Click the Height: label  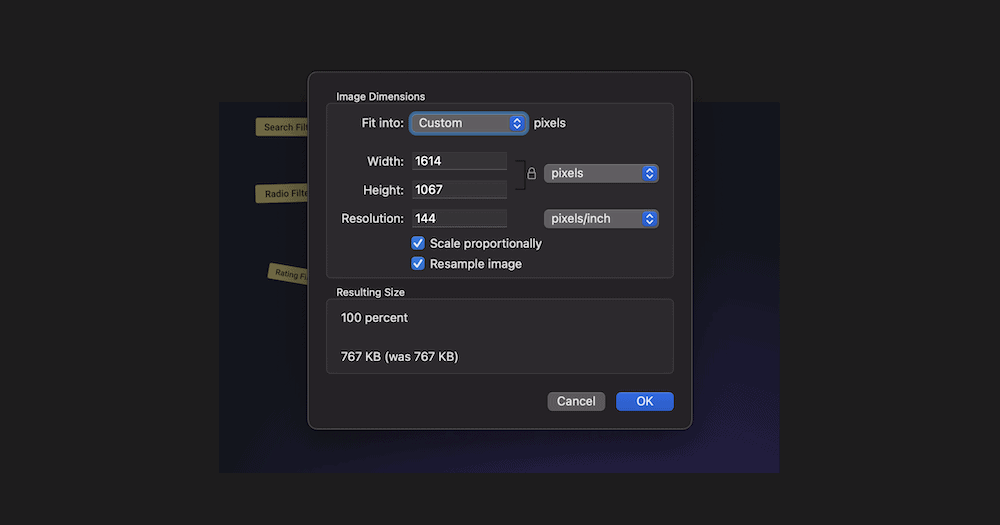[x=383, y=190]
